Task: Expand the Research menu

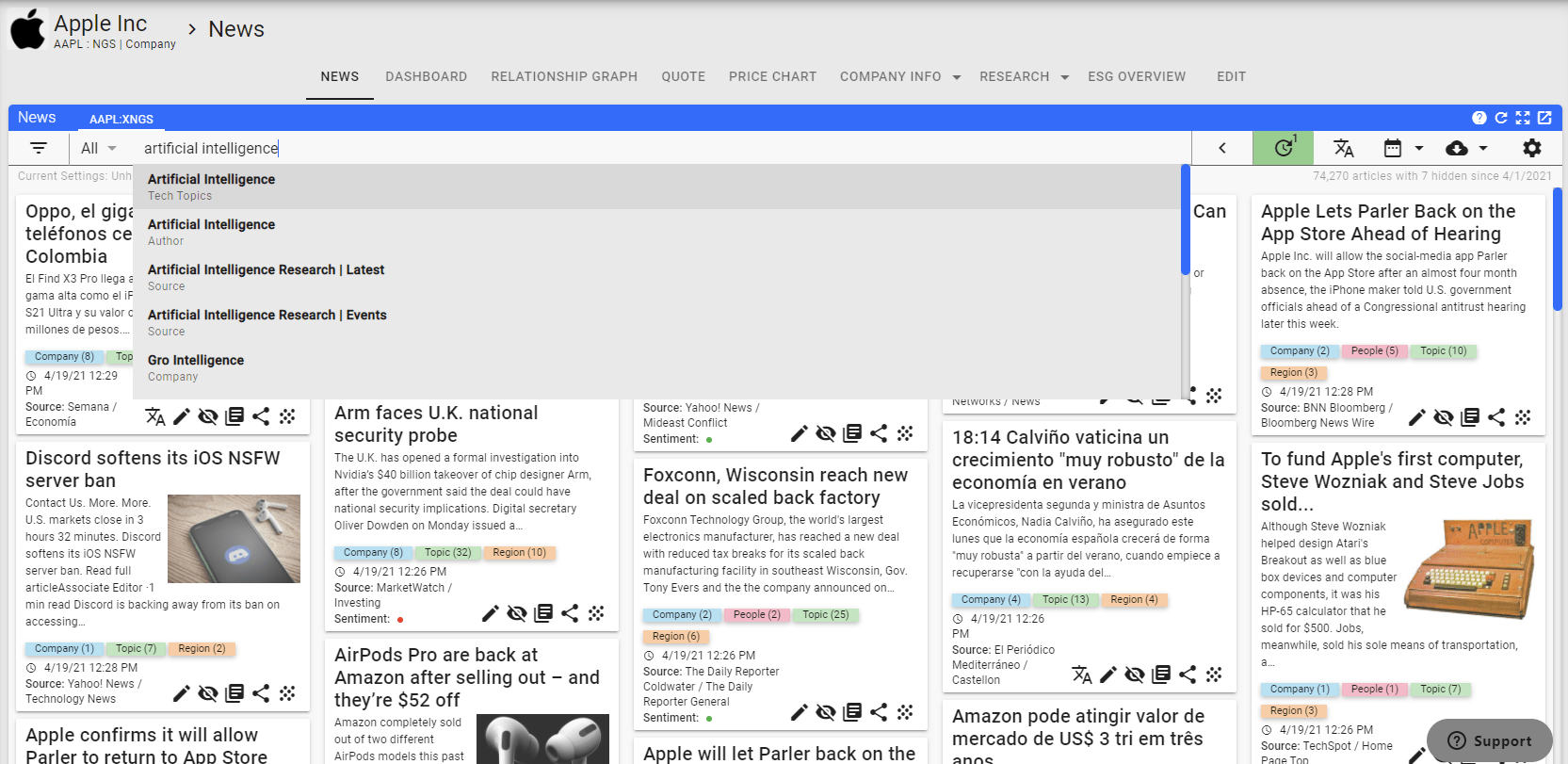Action: (x=1024, y=76)
